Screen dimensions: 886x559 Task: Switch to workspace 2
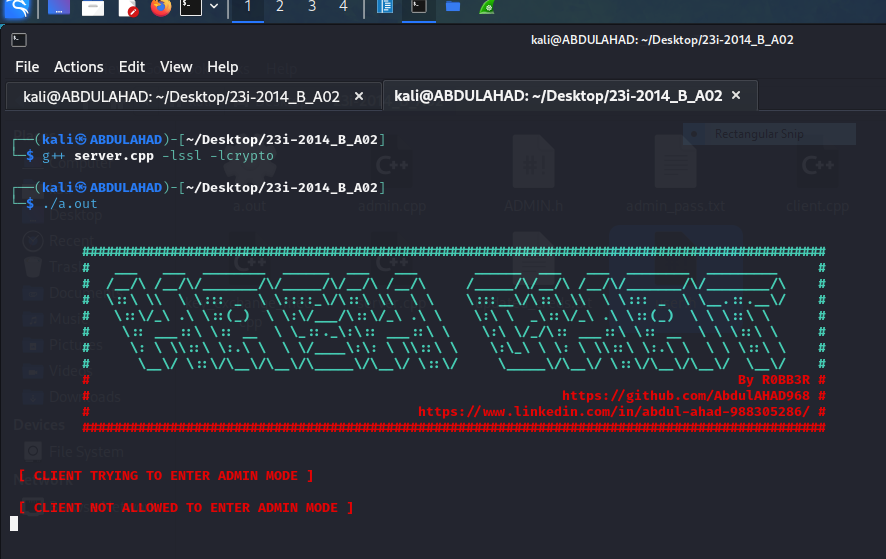pyautogui.click(x=280, y=8)
